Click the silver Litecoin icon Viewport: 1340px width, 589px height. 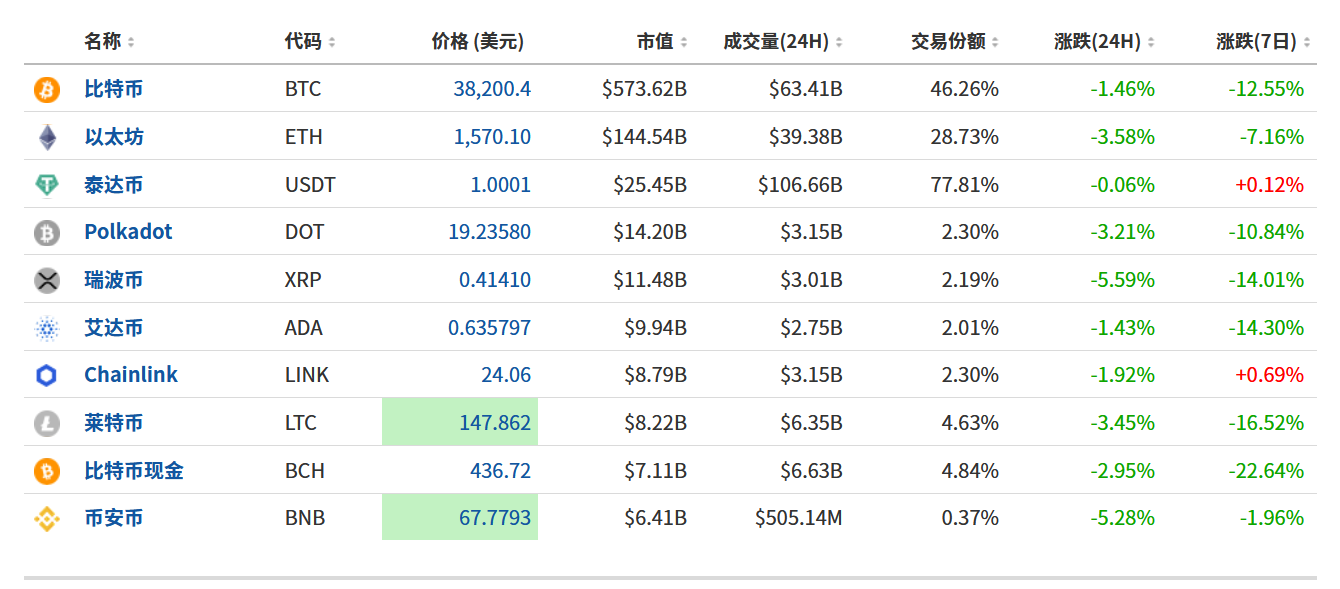tap(47, 424)
